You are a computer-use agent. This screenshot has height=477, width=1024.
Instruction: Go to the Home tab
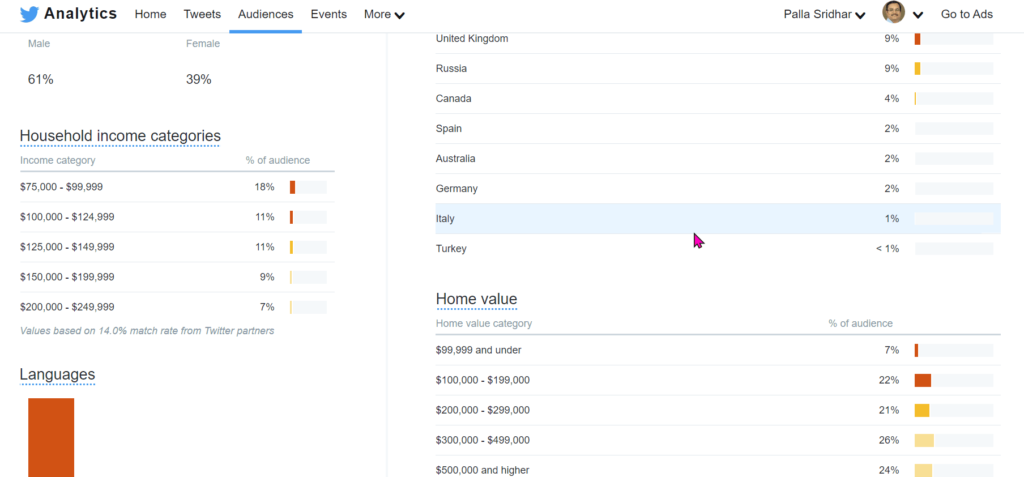tap(150, 15)
